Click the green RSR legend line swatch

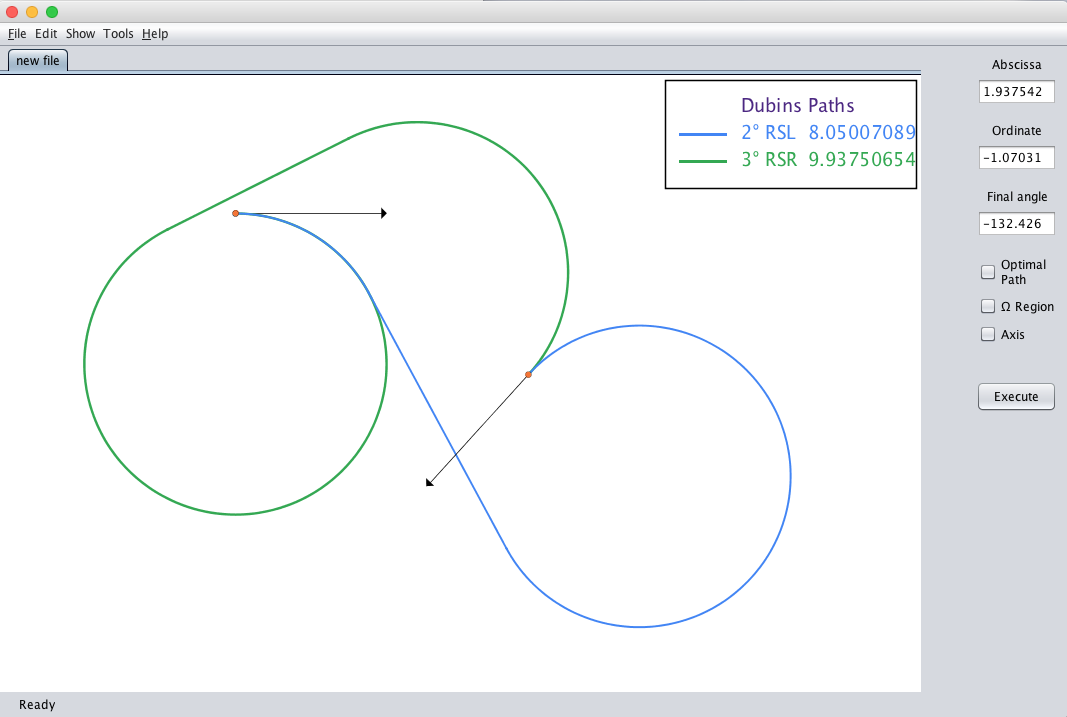click(703, 159)
